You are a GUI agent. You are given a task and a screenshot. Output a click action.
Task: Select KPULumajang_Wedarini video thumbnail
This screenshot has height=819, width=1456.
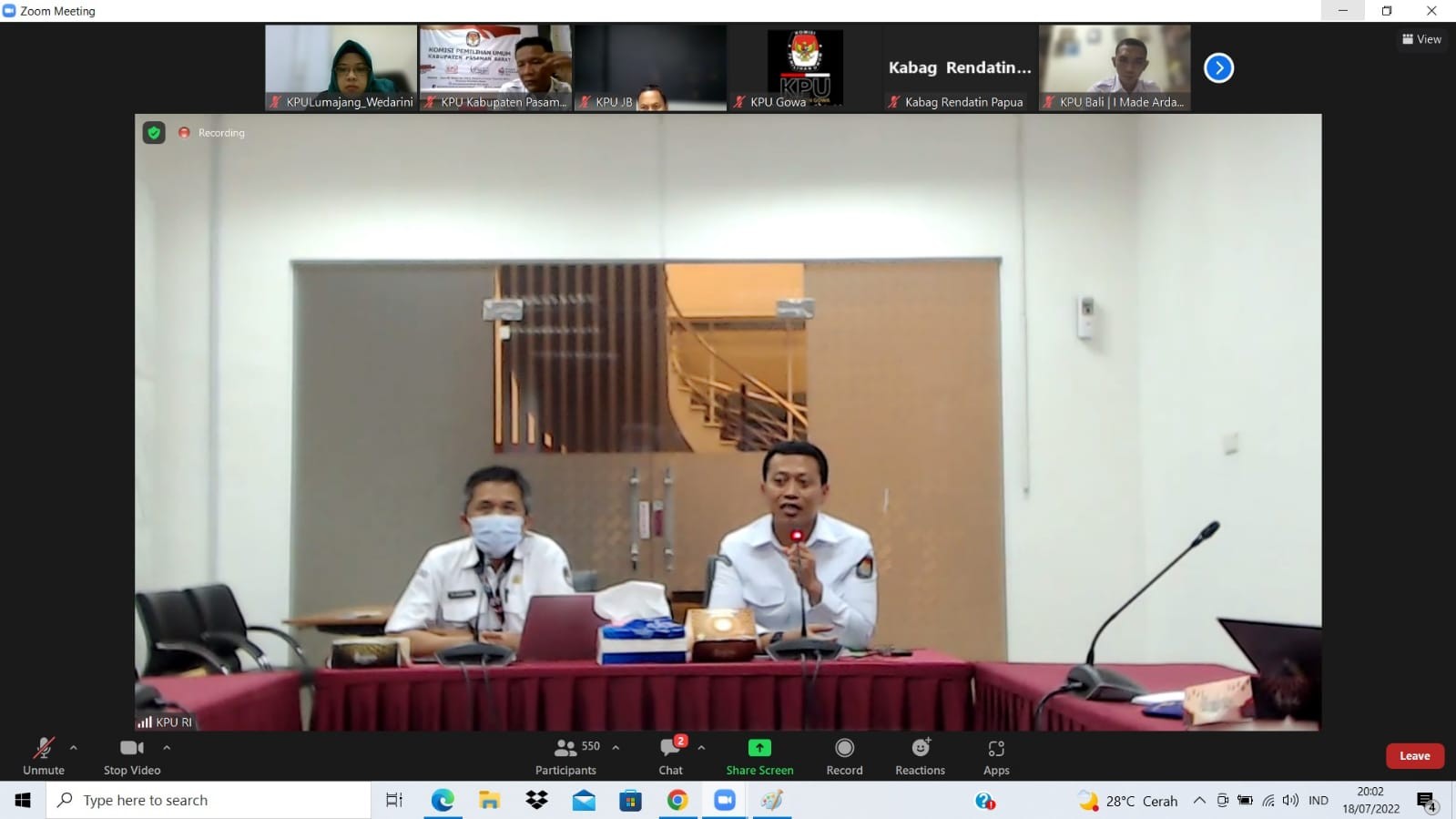(x=341, y=67)
